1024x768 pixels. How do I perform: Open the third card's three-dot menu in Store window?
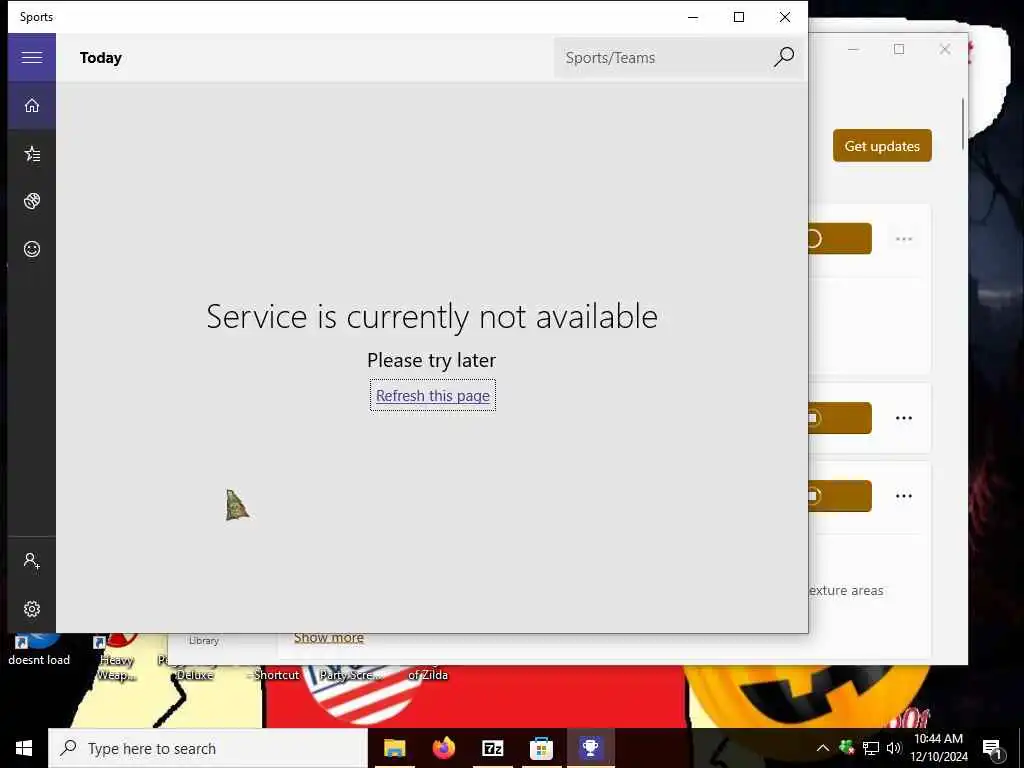coord(904,496)
